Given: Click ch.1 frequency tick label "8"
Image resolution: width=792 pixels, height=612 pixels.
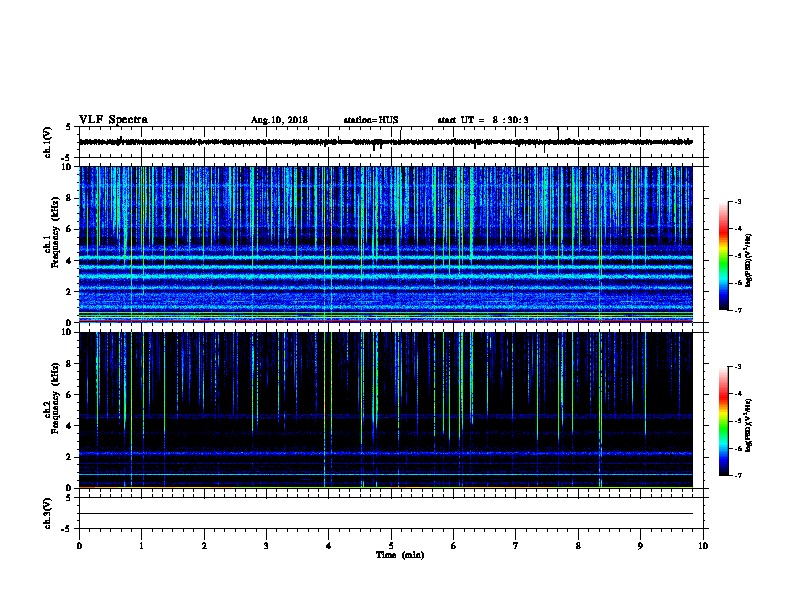Looking at the screenshot, I should pyautogui.click(x=69, y=198).
